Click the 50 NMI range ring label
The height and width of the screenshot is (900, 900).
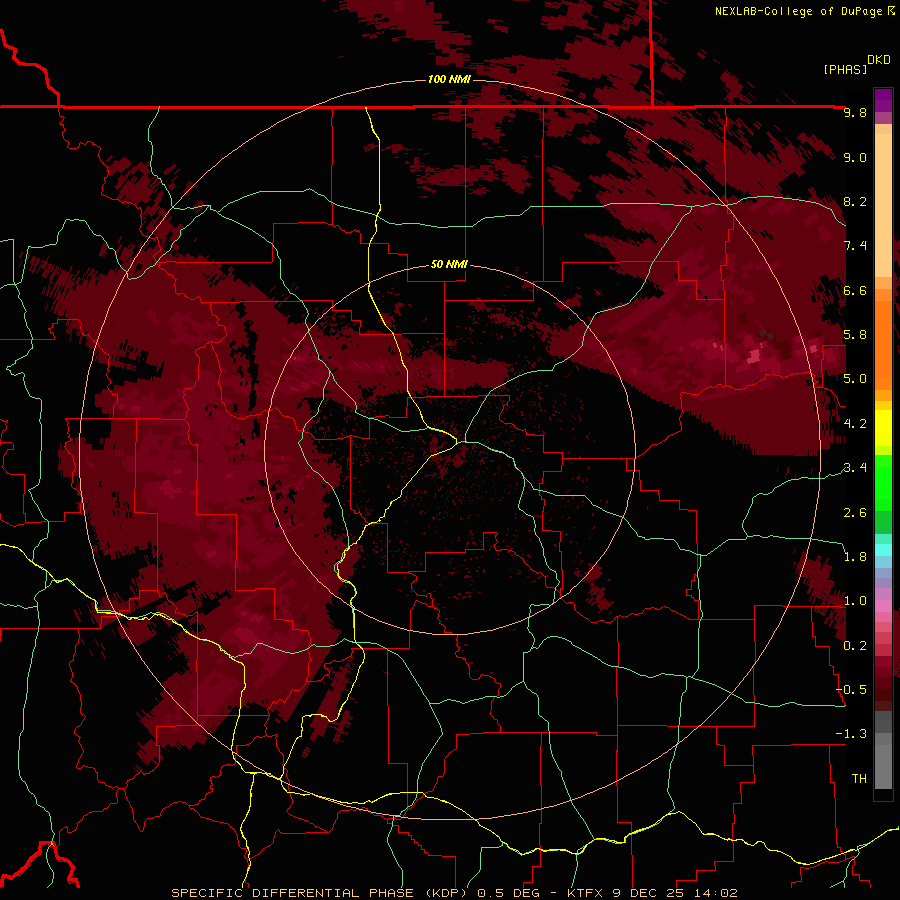(x=449, y=265)
